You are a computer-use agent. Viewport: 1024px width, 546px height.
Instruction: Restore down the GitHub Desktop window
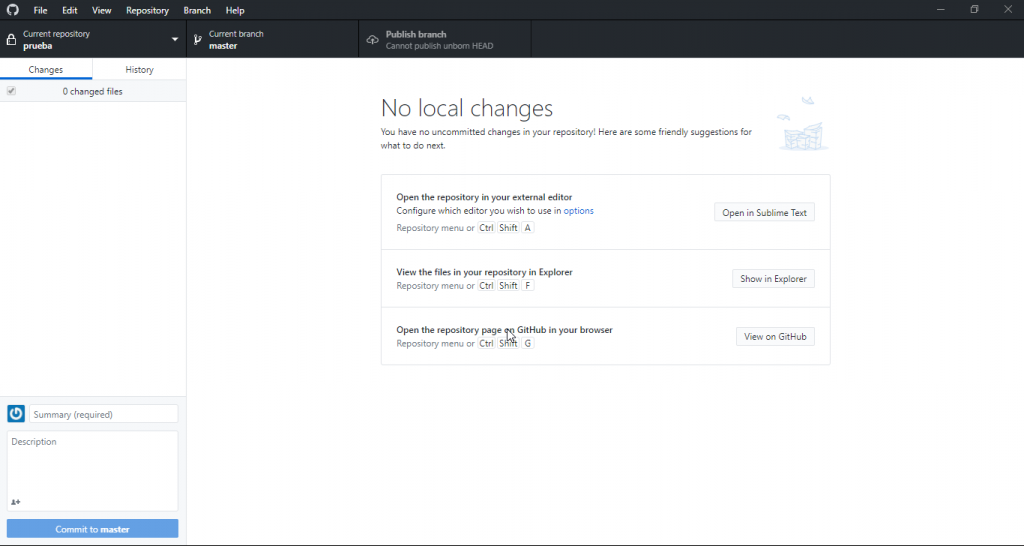pos(974,10)
